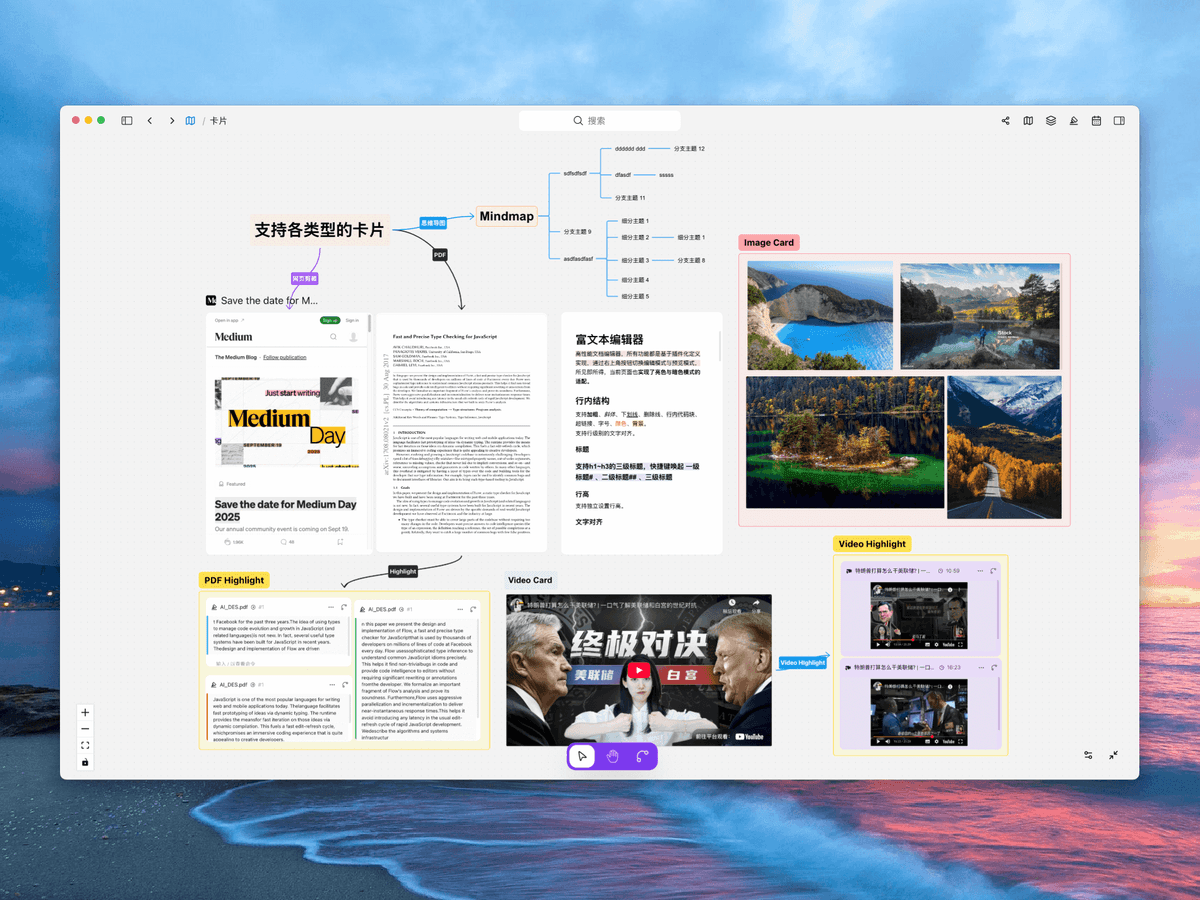Toggle the right side panel
This screenshot has width=1200, height=900.
pyautogui.click(x=1119, y=120)
